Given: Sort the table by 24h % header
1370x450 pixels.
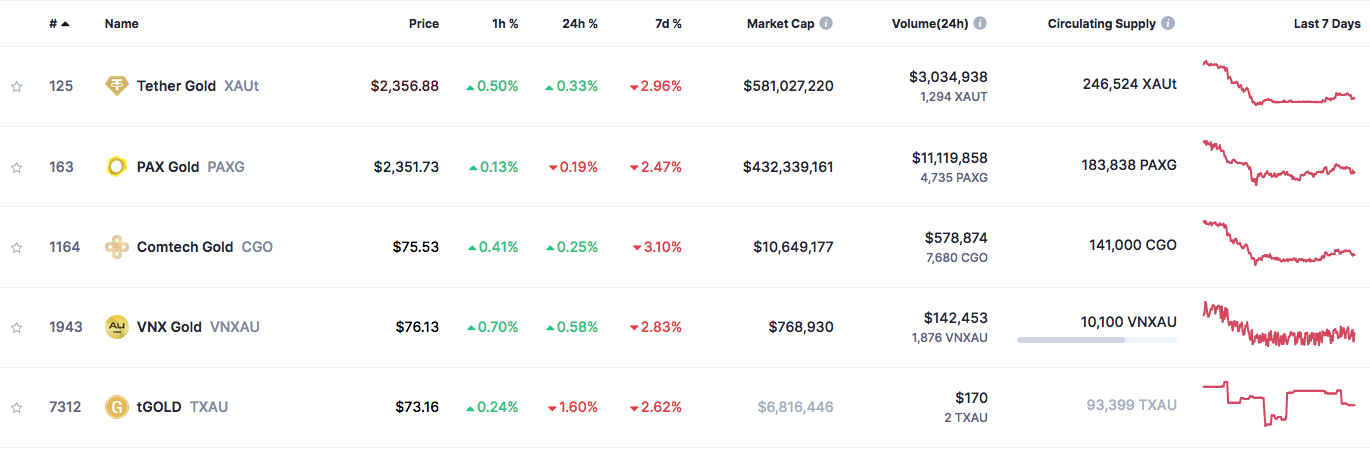Looking at the screenshot, I should 580,23.
